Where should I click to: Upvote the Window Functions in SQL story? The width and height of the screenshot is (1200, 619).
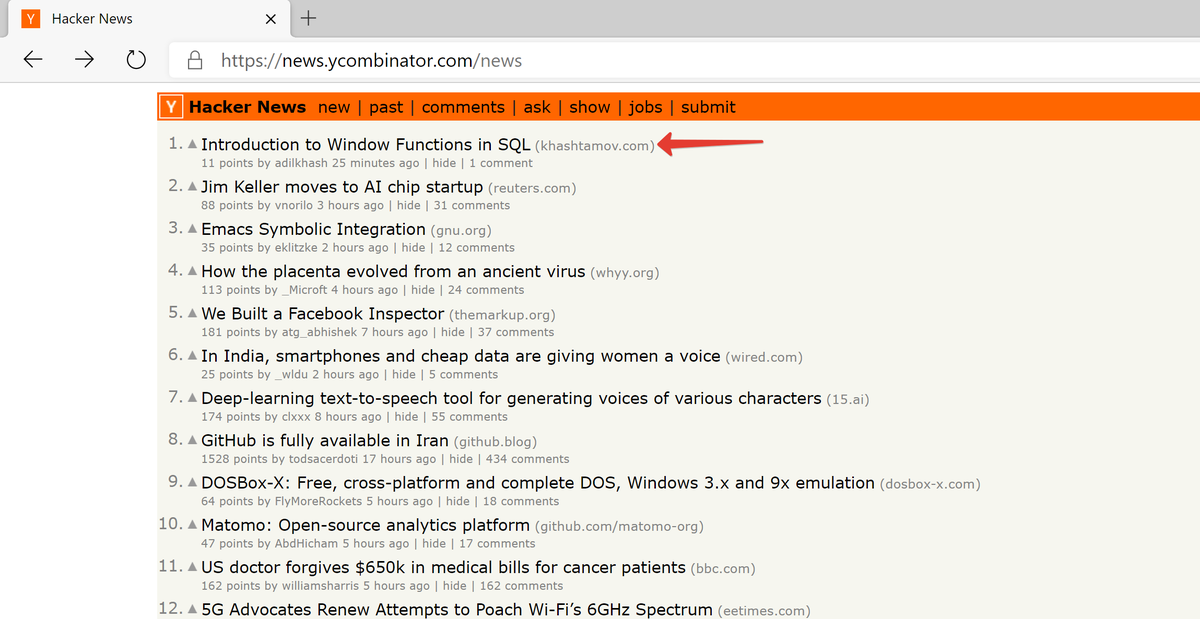click(192, 145)
